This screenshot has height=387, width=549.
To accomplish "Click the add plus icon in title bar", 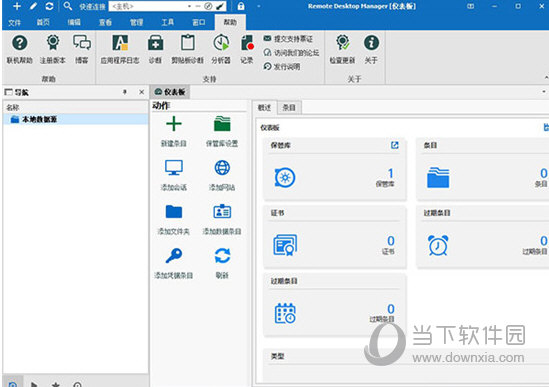I will coord(17,6).
